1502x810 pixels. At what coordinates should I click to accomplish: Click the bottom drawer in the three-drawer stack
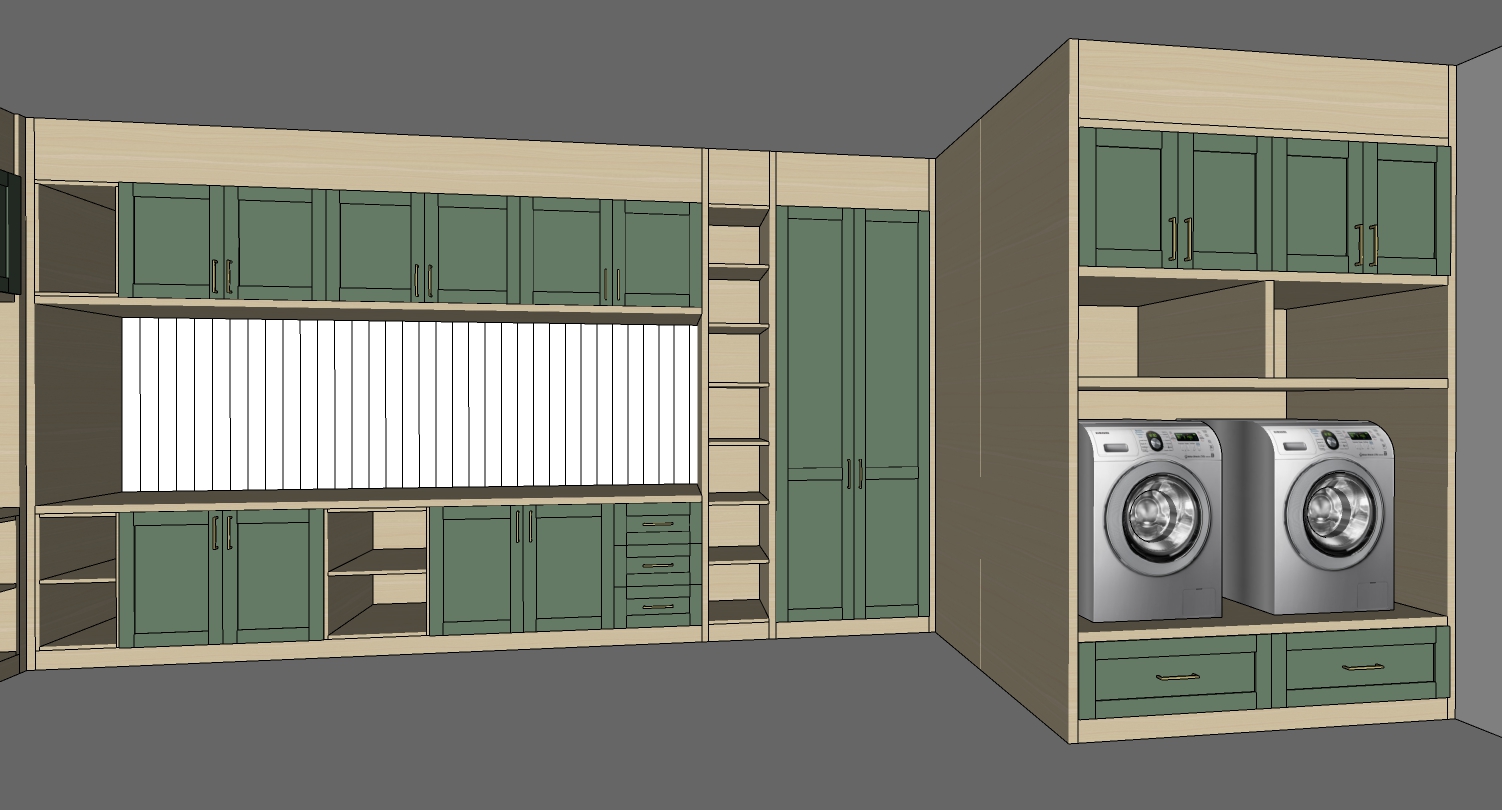pos(657,606)
